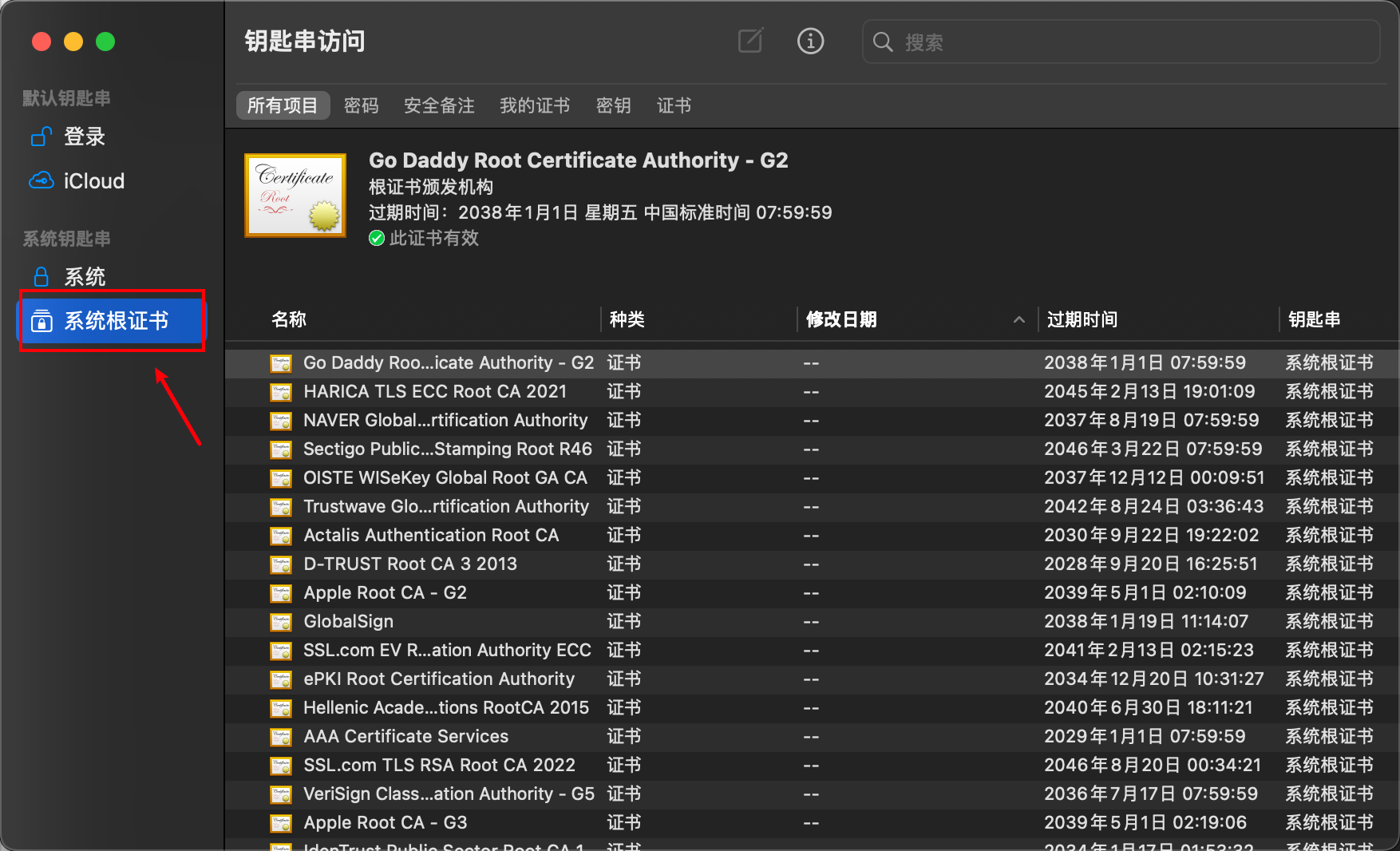The image size is (1400, 851).
Task: Click certificate icon of Sectigo Public row
Action: coord(281,449)
